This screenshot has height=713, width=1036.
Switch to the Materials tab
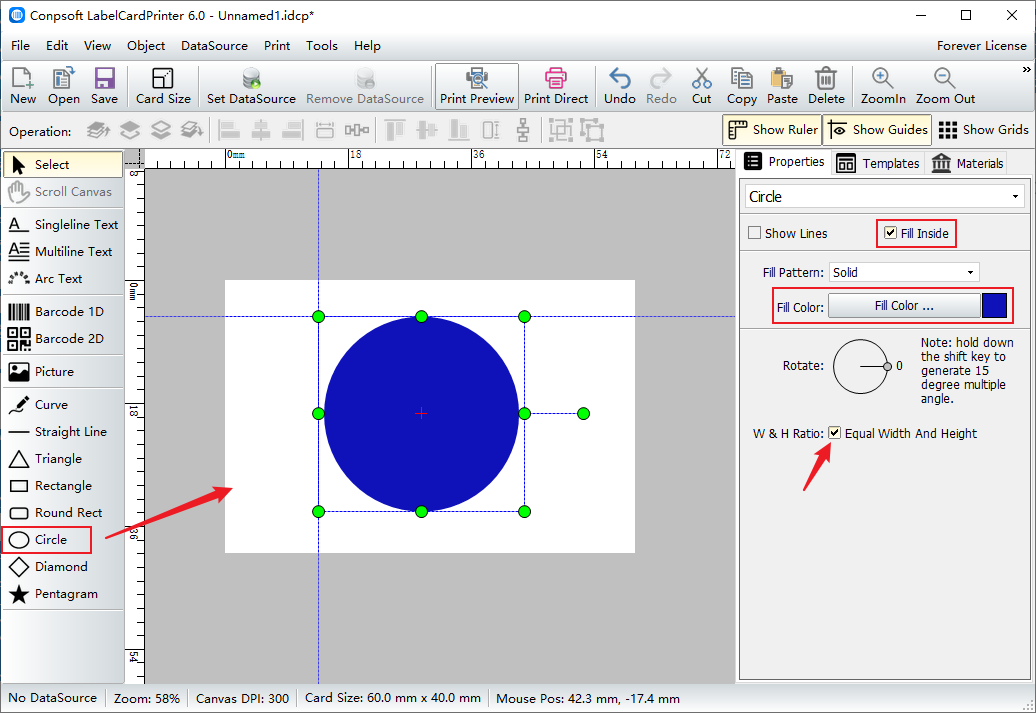click(x=967, y=163)
